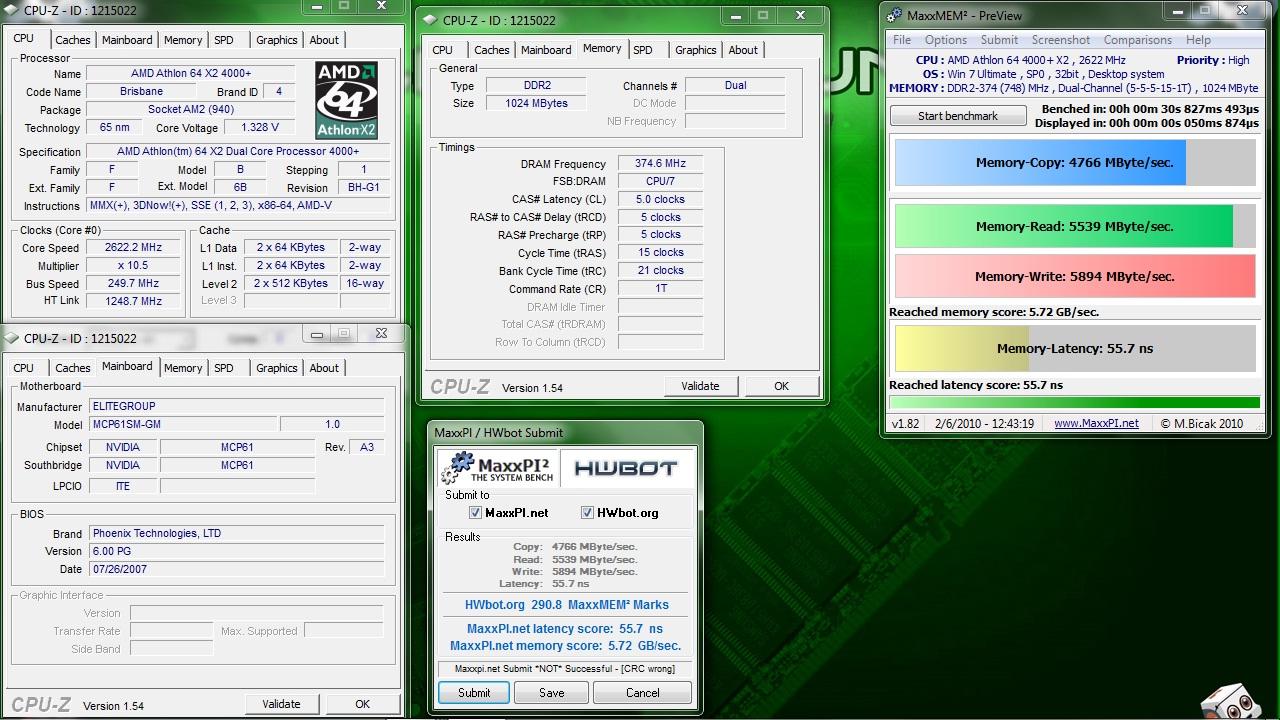1280x720 pixels.
Task: Switch to SPD tab in top-left CPU-Z window
Action: point(224,40)
